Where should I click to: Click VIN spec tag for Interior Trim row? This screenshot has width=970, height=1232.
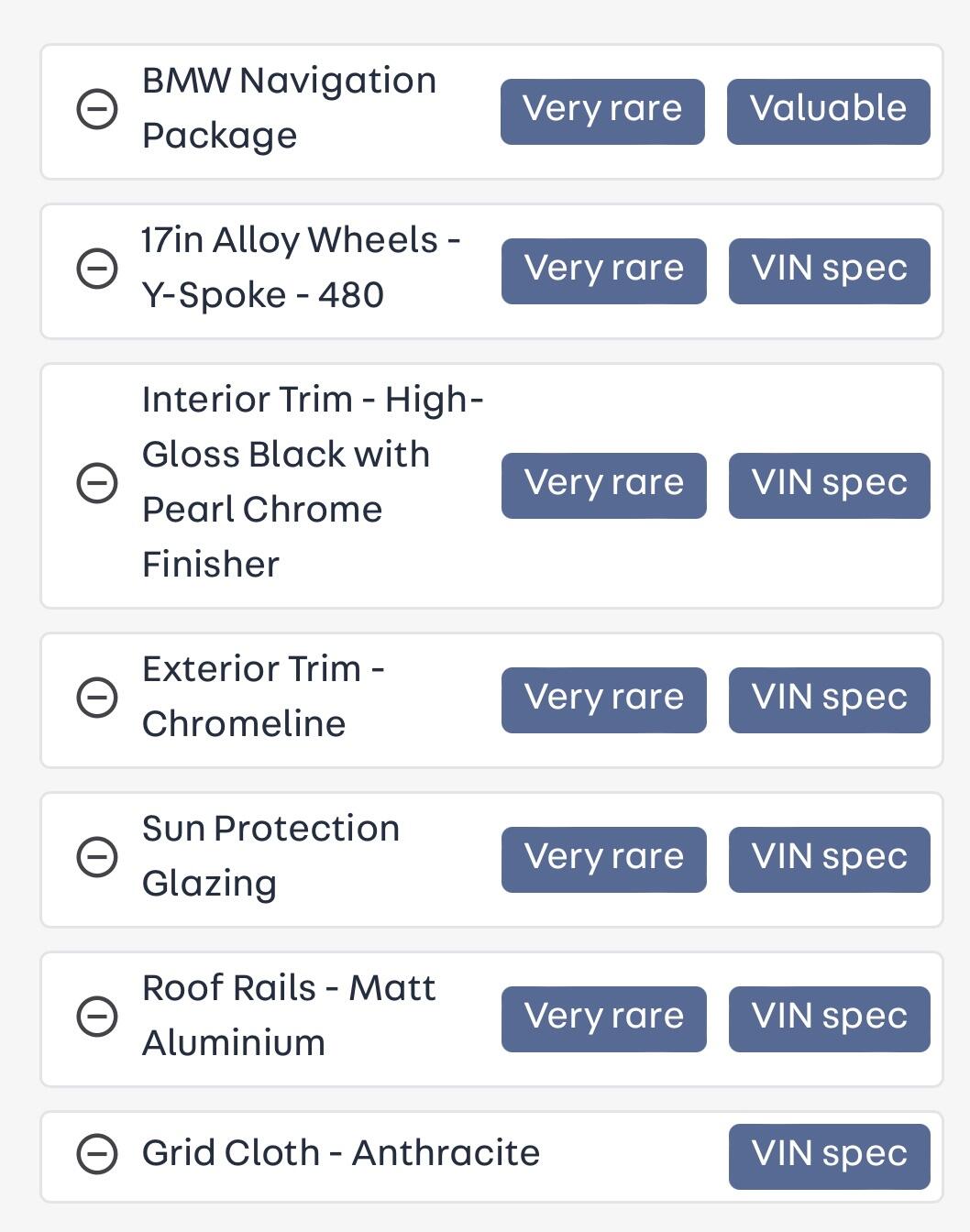pos(829,485)
